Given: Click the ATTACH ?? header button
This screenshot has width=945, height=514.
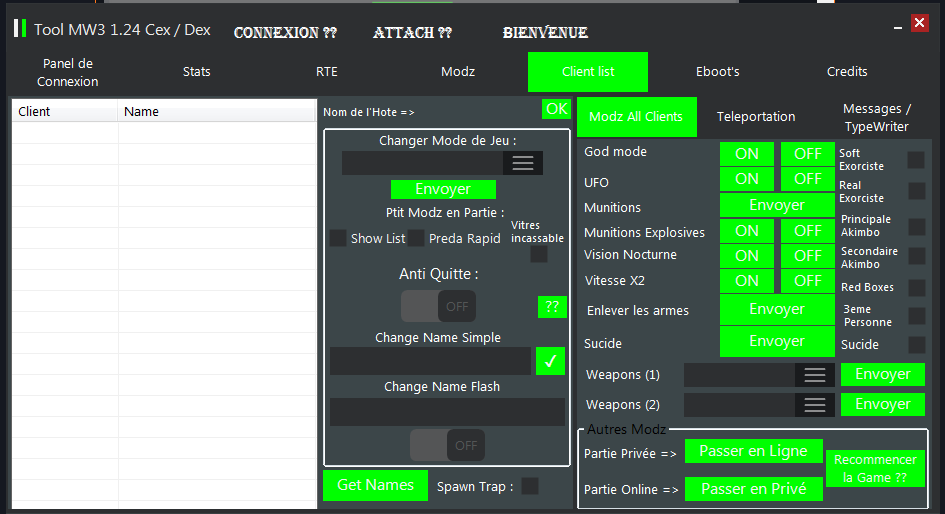Looking at the screenshot, I should click(412, 33).
